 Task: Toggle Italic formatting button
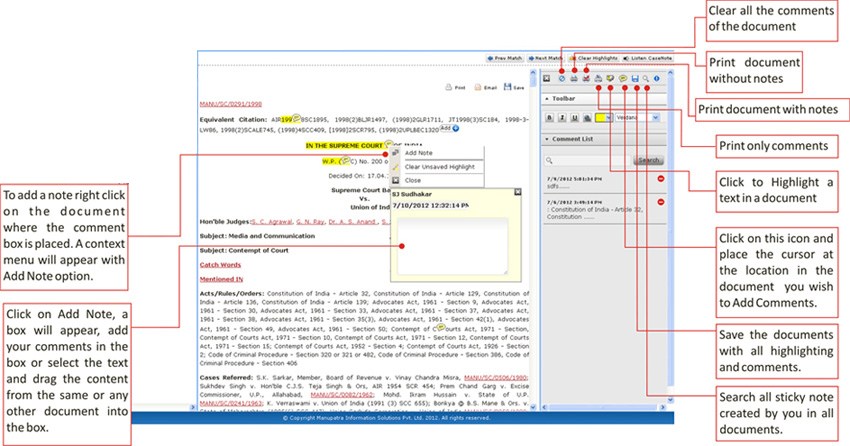tap(562, 118)
